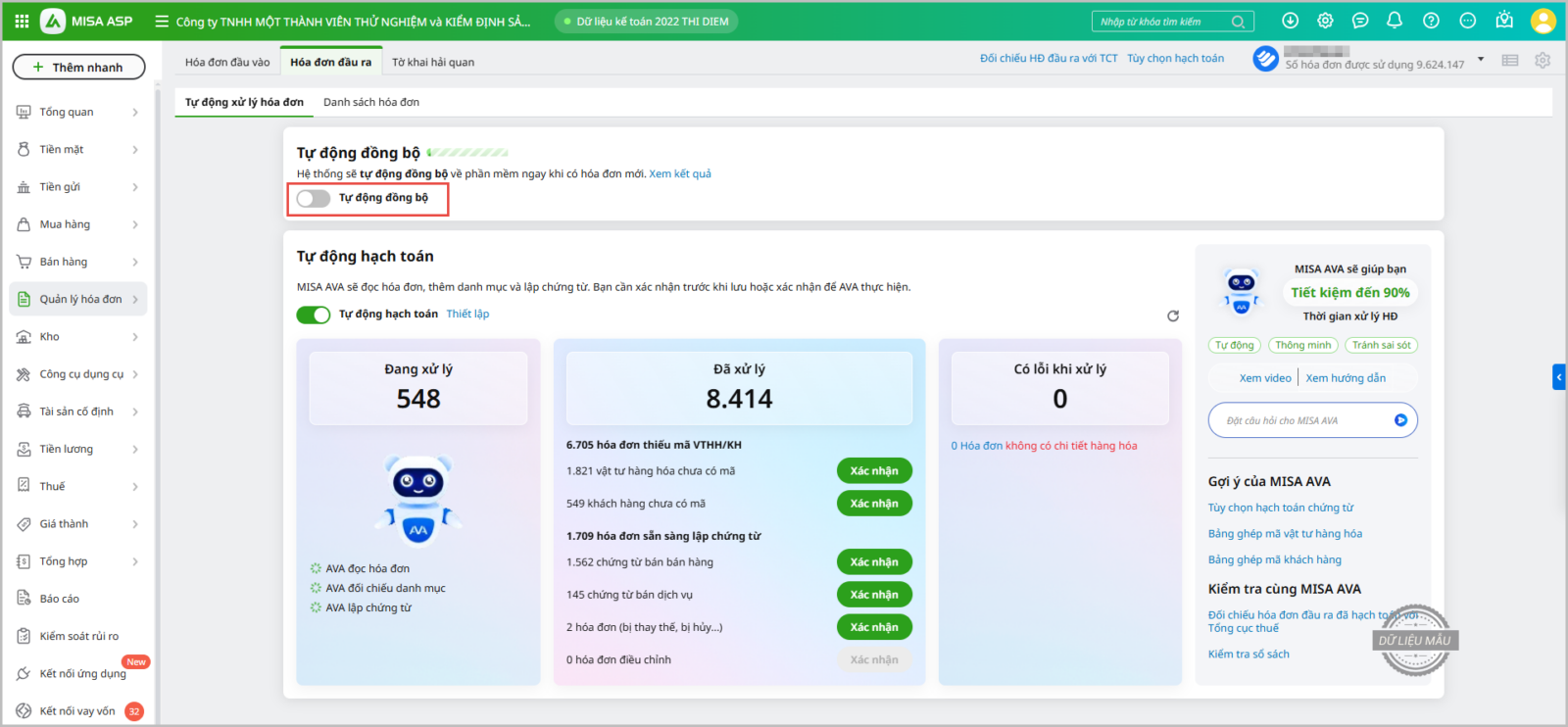Open the apps grid menu icon
This screenshot has width=1568, height=727.
[x=22, y=21]
